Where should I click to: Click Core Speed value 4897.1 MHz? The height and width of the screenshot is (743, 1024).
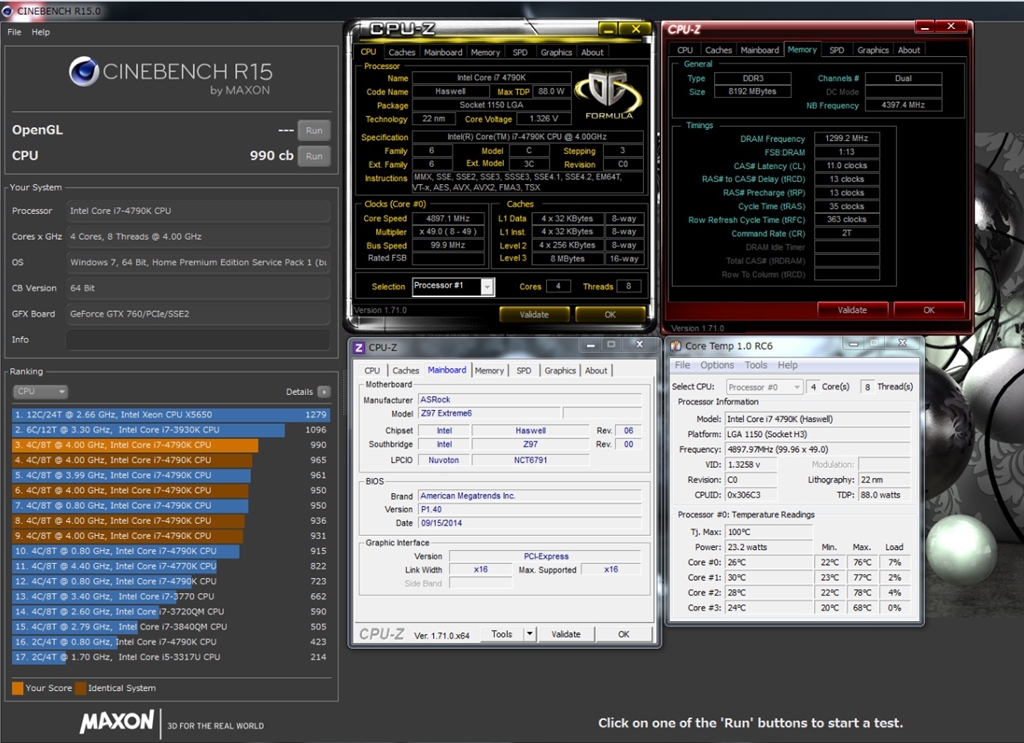pyautogui.click(x=448, y=219)
